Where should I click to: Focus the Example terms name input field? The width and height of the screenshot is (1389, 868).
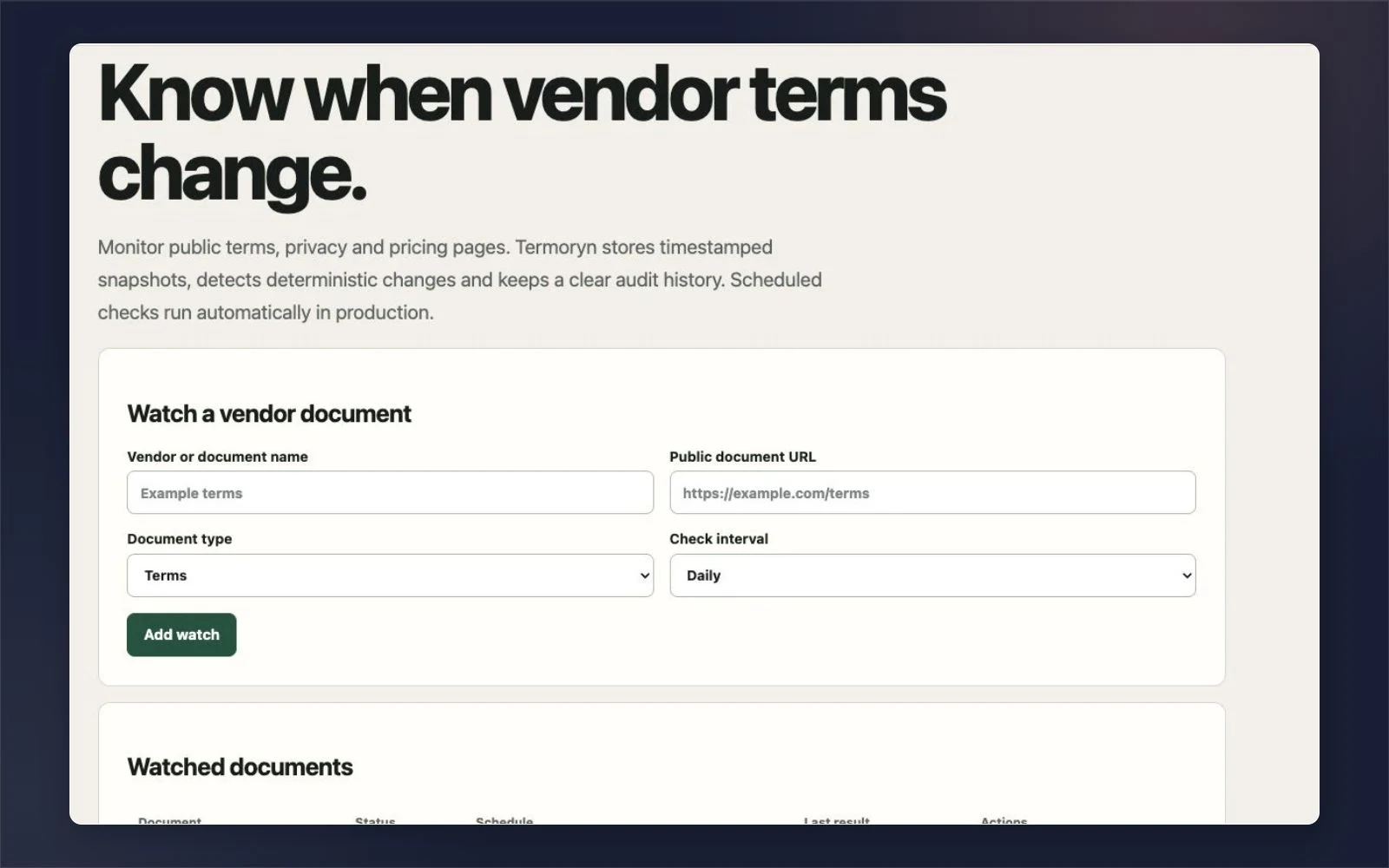click(390, 493)
